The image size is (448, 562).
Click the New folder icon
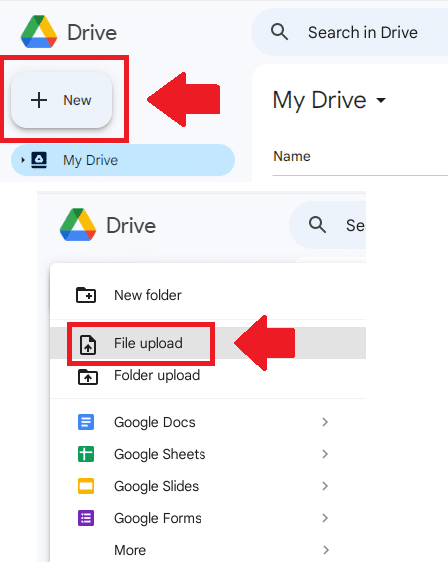click(86, 295)
